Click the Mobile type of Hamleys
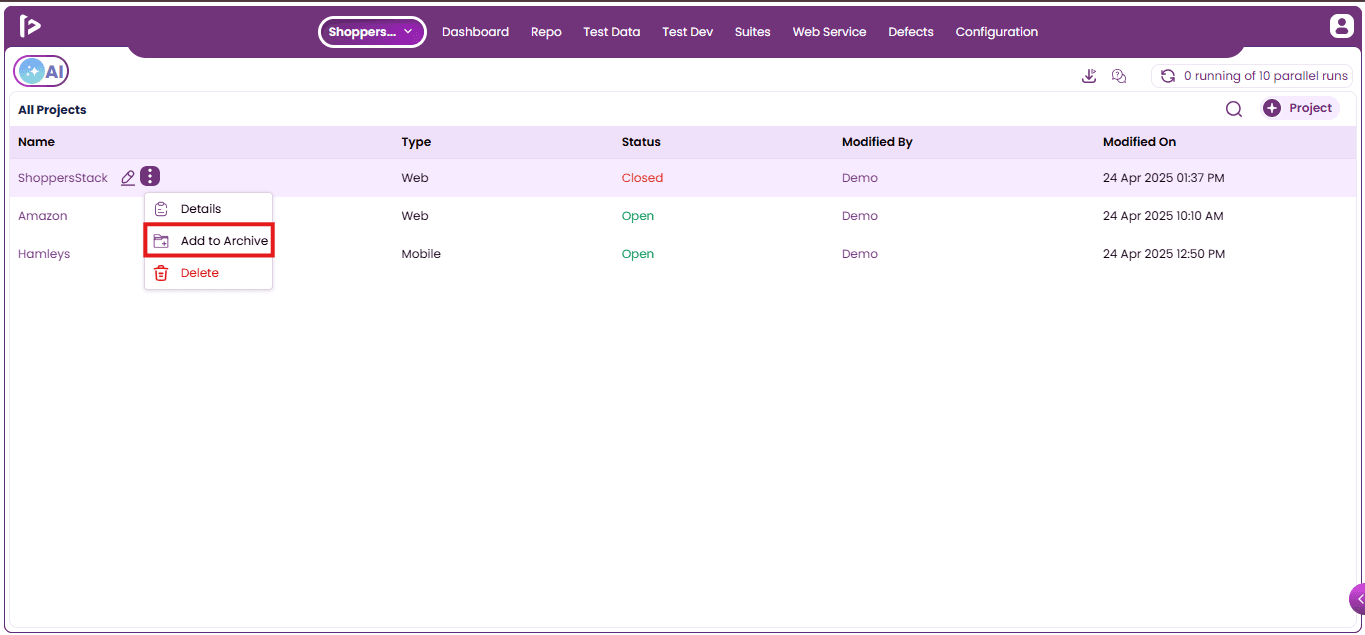Screen dimensions: 1365x635 [421, 254]
